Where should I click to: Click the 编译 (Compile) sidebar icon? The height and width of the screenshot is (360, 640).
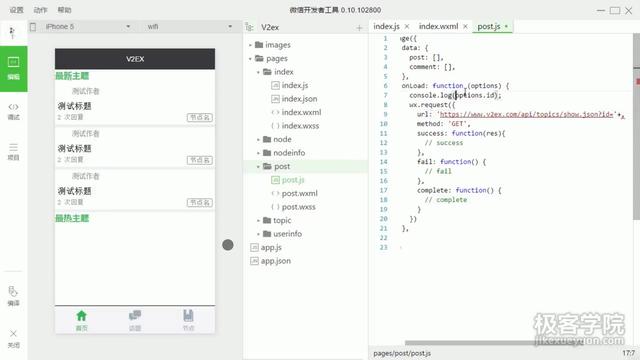(x=13, y=296)
